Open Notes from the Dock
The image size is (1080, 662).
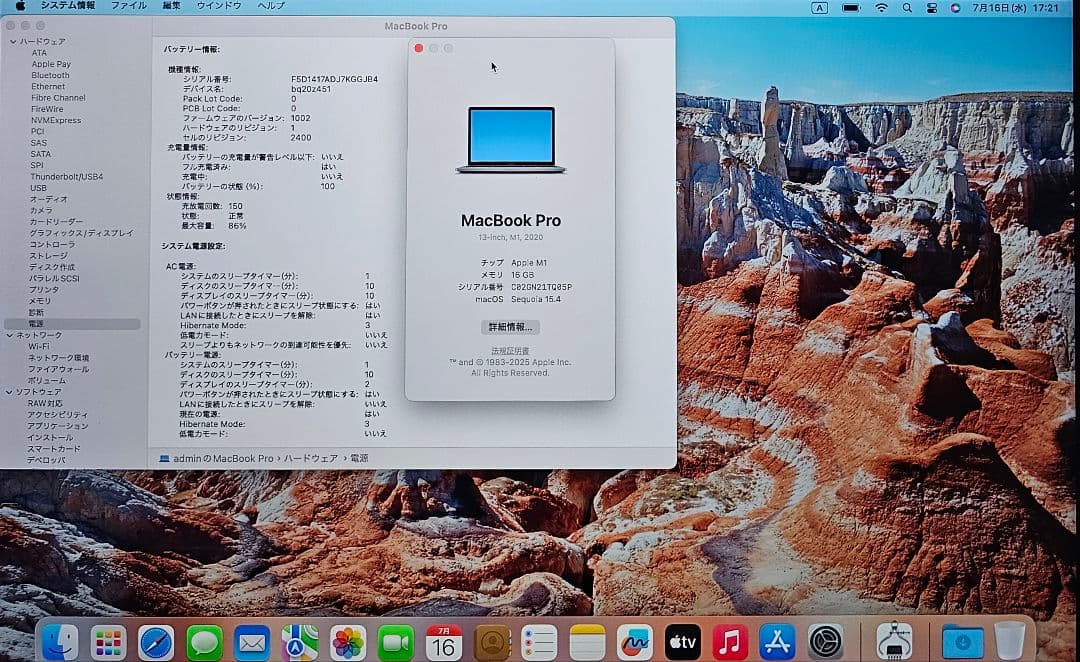(587, 641)
